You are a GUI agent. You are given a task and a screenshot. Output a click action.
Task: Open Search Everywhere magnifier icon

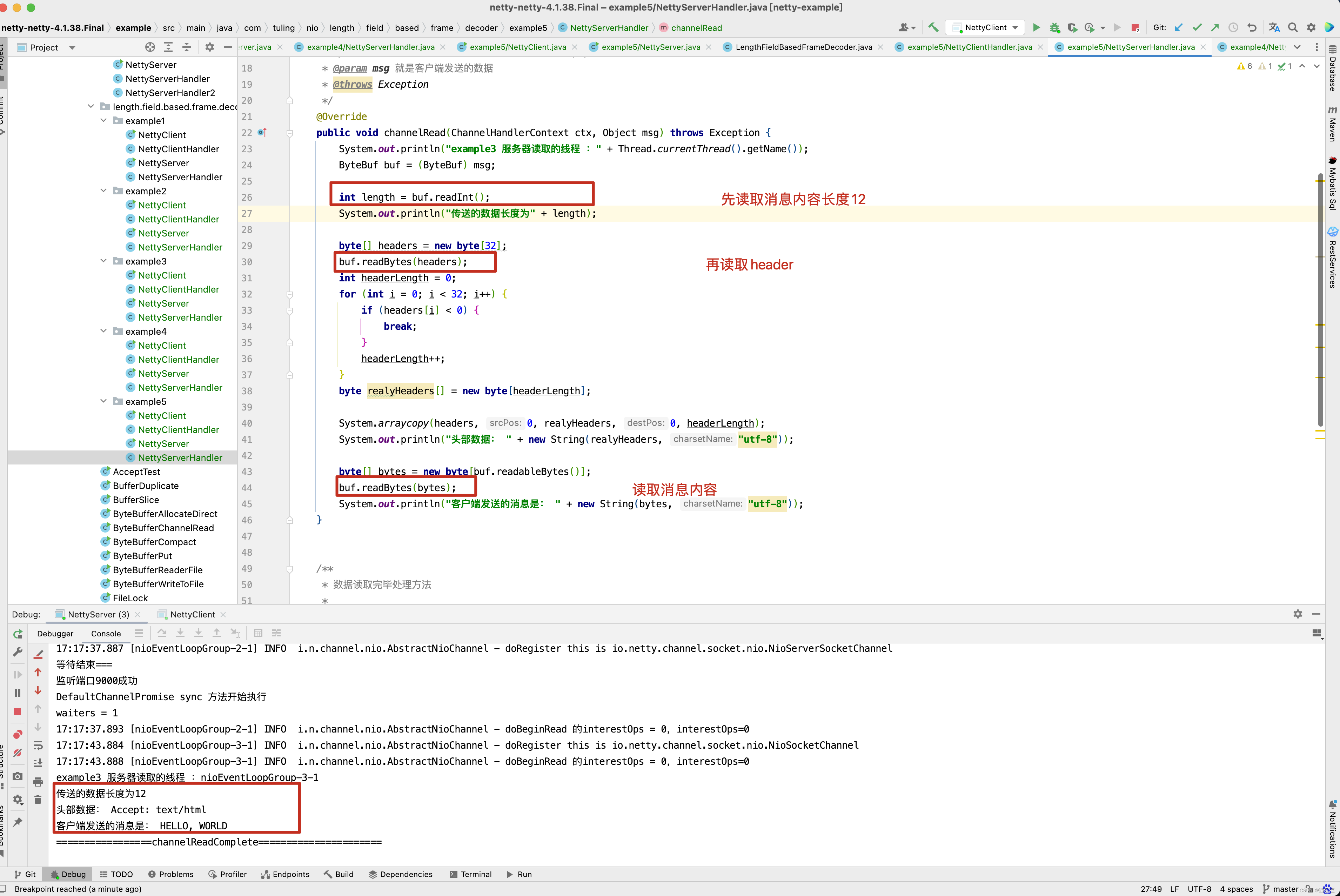(1293, 27)
